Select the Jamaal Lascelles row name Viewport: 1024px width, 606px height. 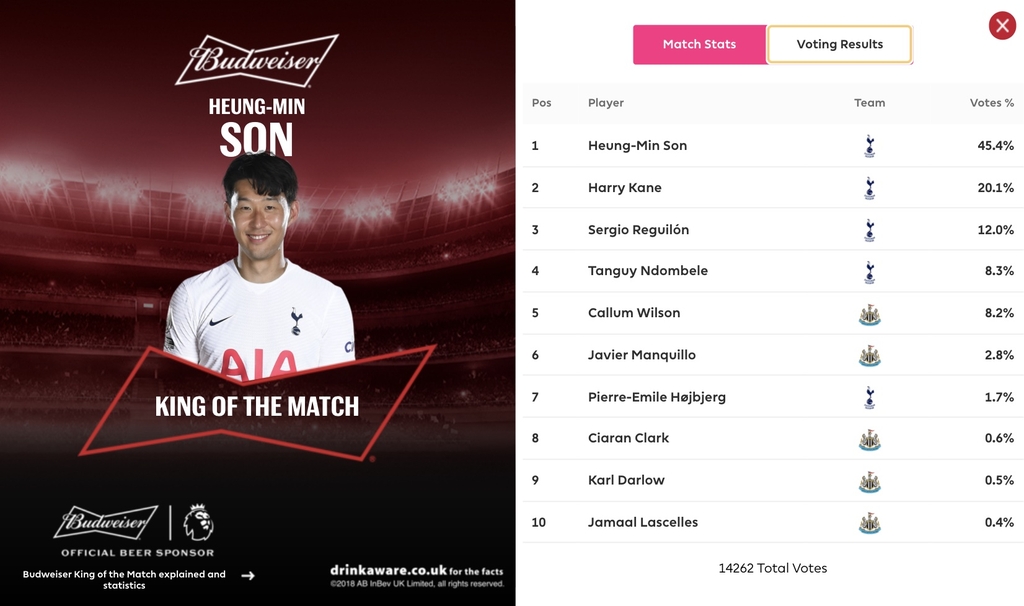643,522
